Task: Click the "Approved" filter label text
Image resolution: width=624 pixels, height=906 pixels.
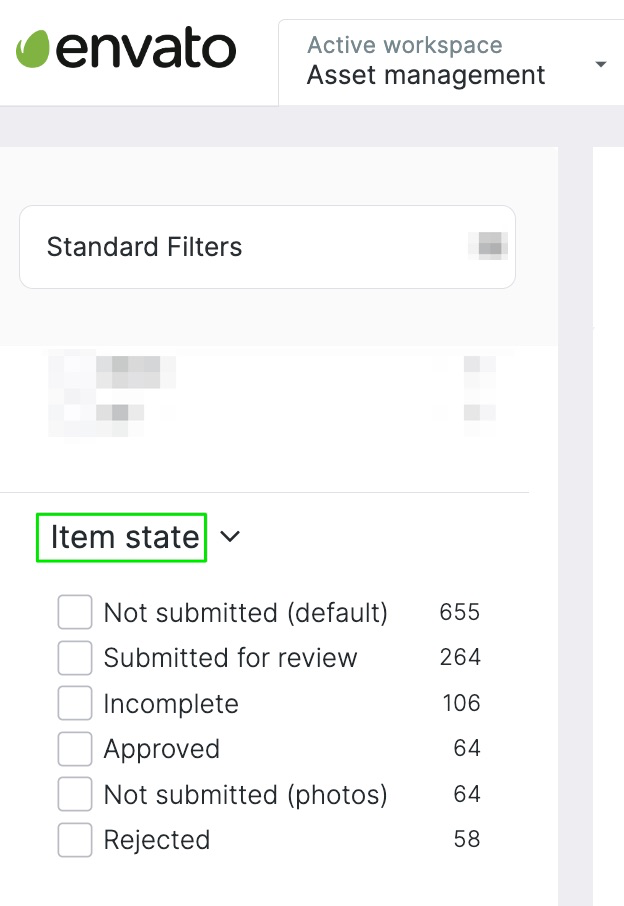Action: pos(161,749)
